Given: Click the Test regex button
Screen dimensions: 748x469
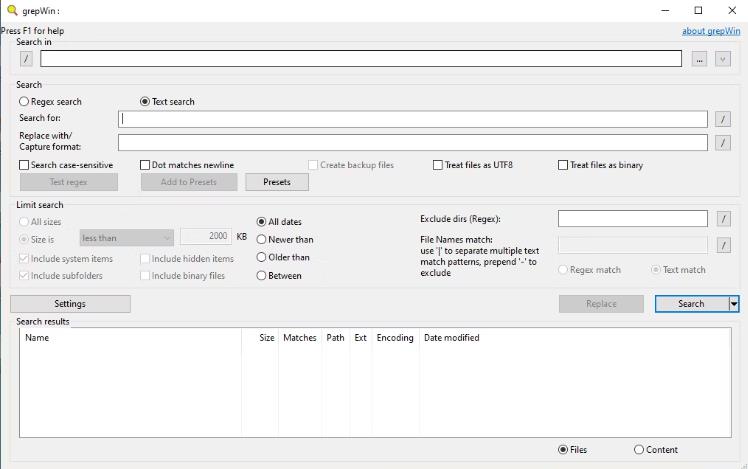Looking at the screenshot, I should pos(69,182).
